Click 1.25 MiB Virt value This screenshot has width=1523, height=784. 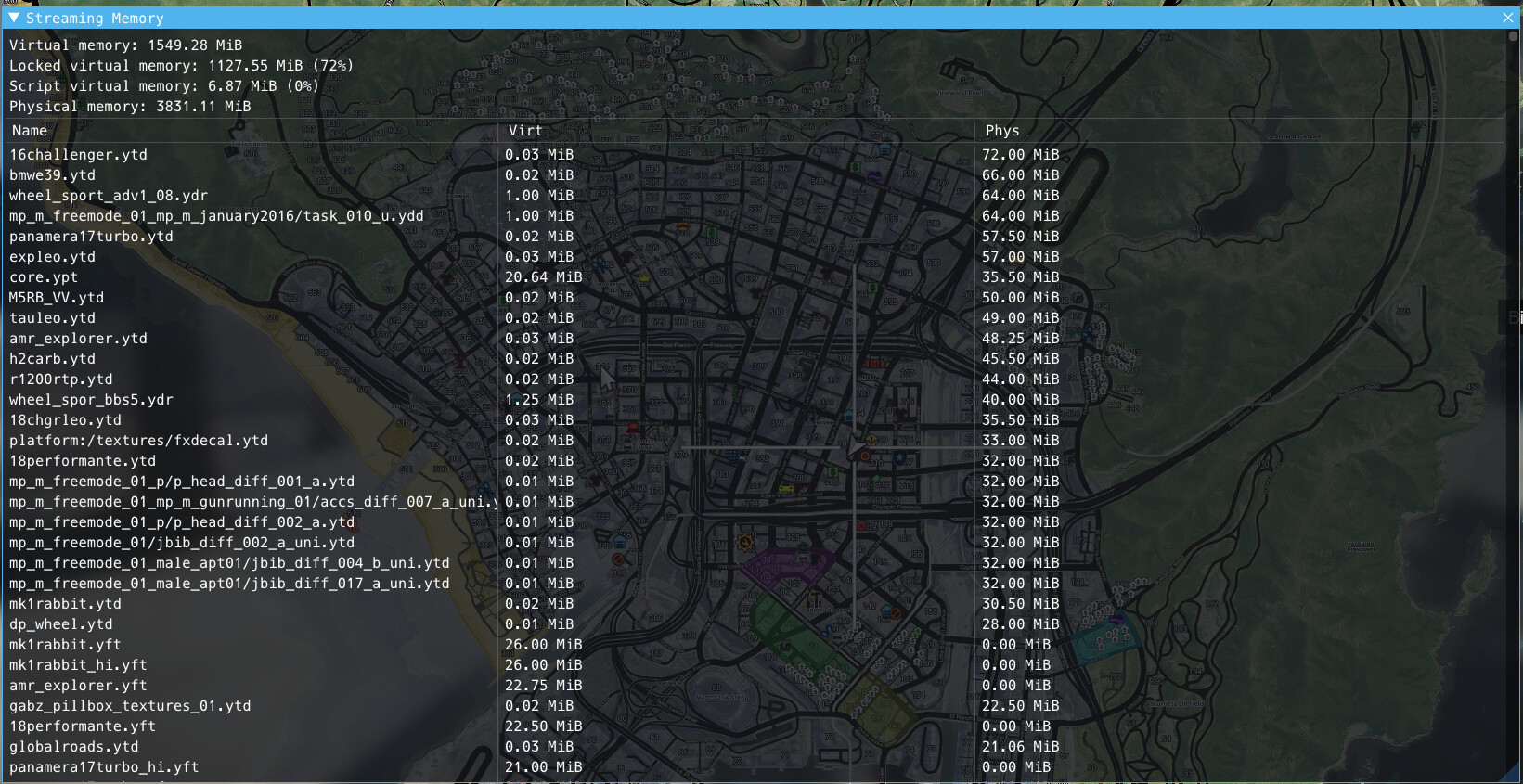539,400
